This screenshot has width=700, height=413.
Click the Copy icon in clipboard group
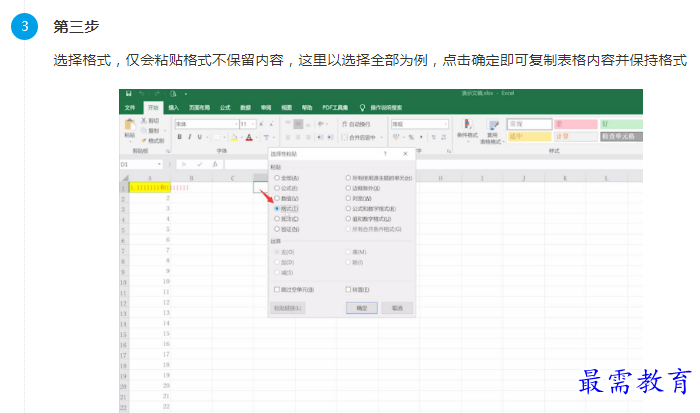coord(144,130)
